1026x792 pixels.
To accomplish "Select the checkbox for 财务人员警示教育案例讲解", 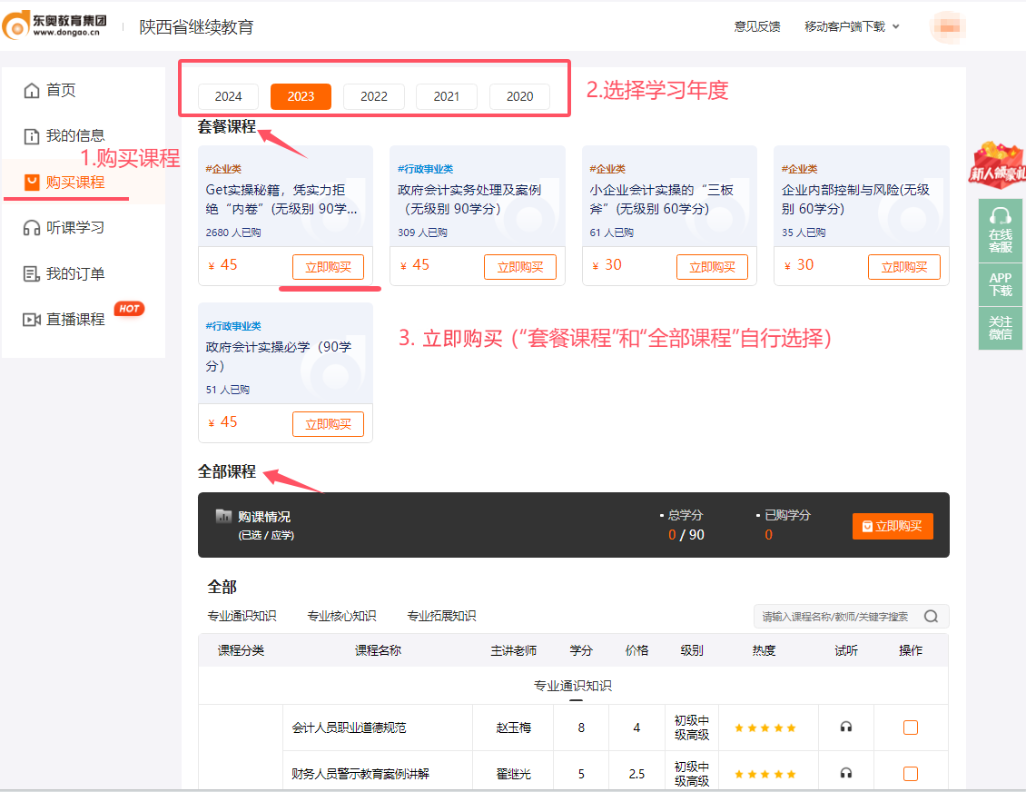I will pos(909,773).
